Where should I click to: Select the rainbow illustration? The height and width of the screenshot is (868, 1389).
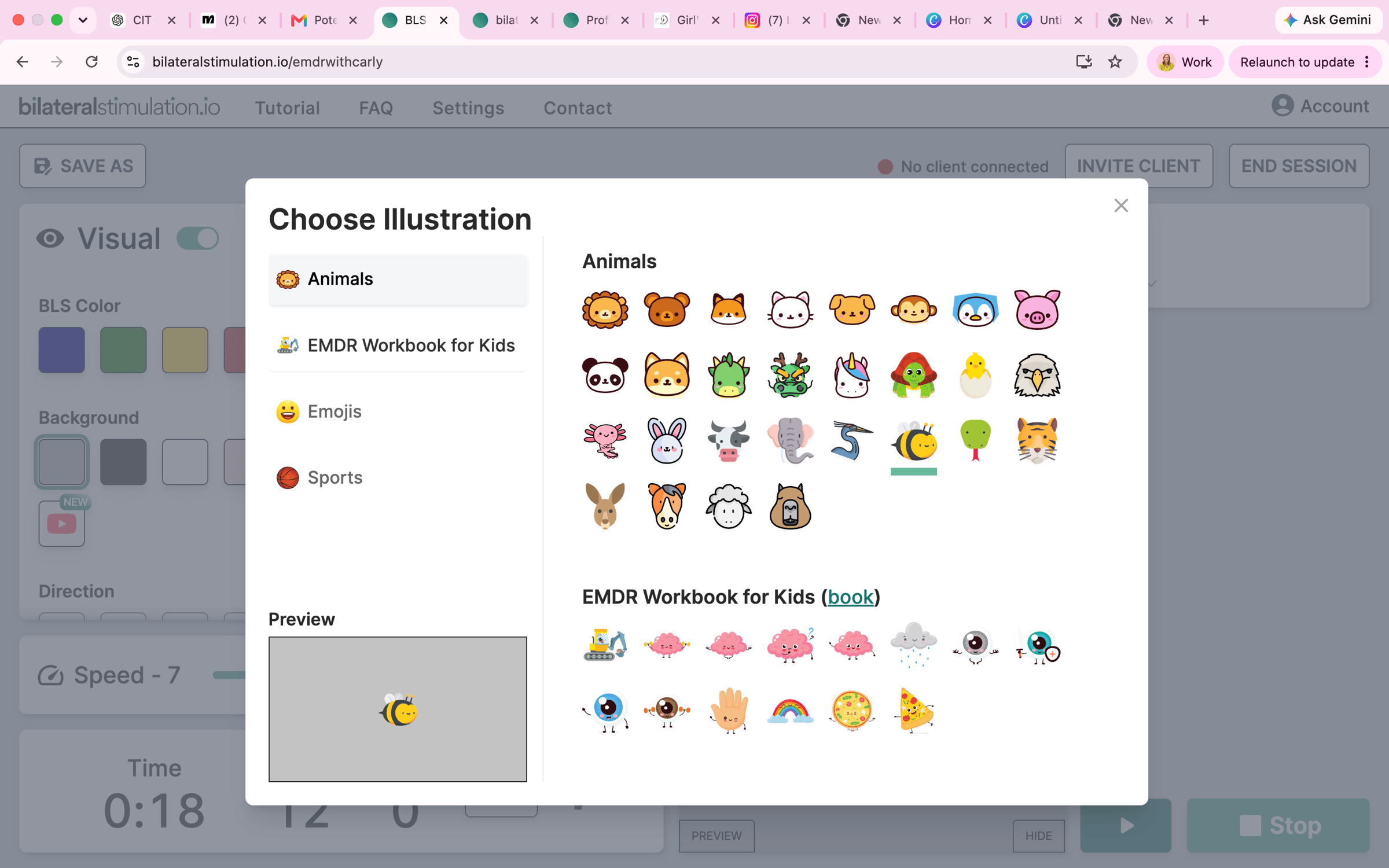click(x=790, y=711)
